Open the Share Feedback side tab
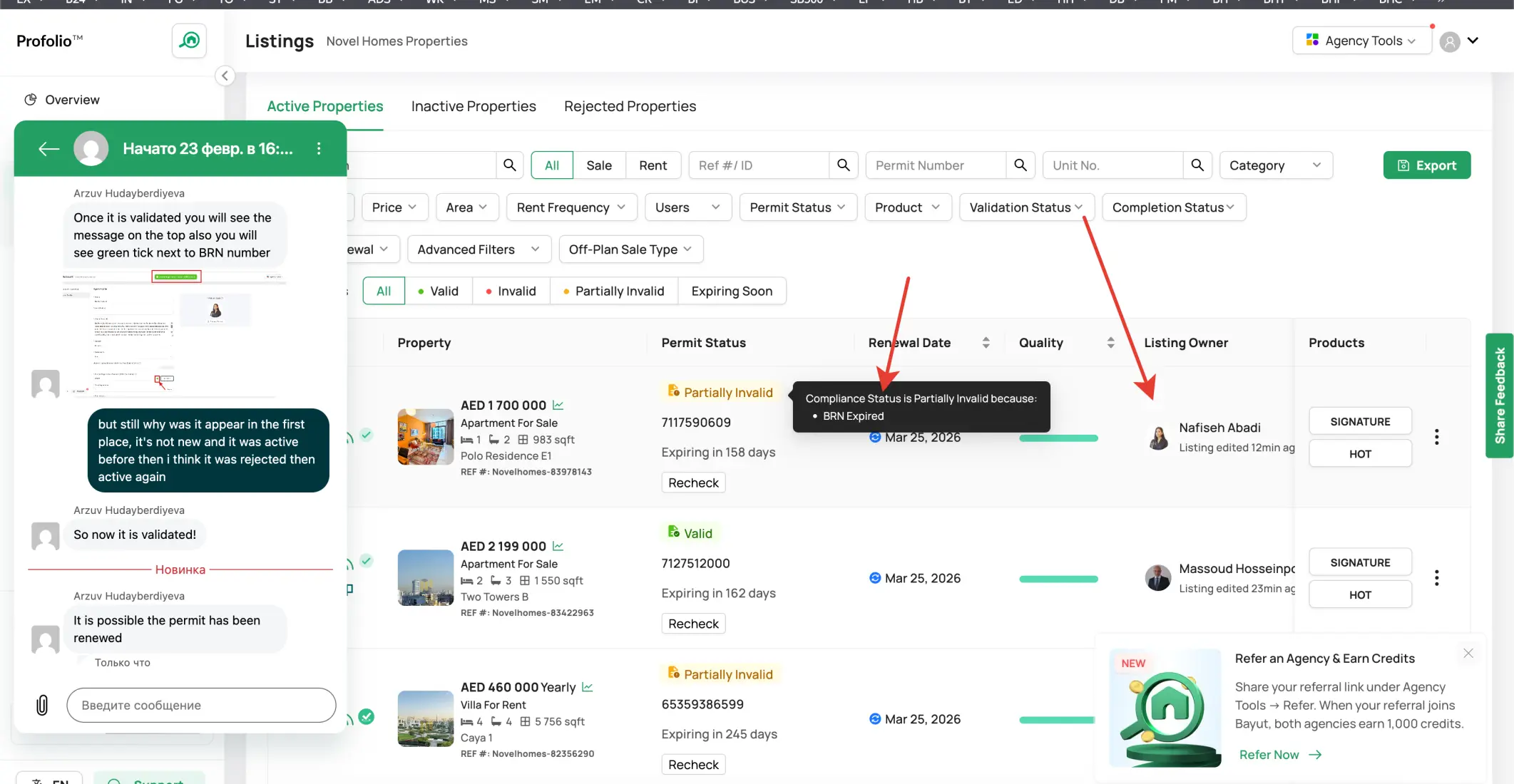This screenshot has height=784, width=1514. (1500, 396)
